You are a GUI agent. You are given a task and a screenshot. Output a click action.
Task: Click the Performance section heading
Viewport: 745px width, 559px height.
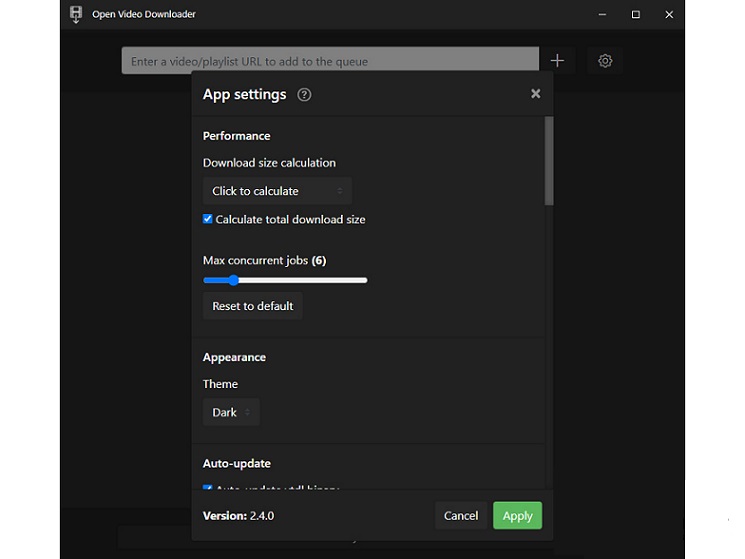coord(237,136)
